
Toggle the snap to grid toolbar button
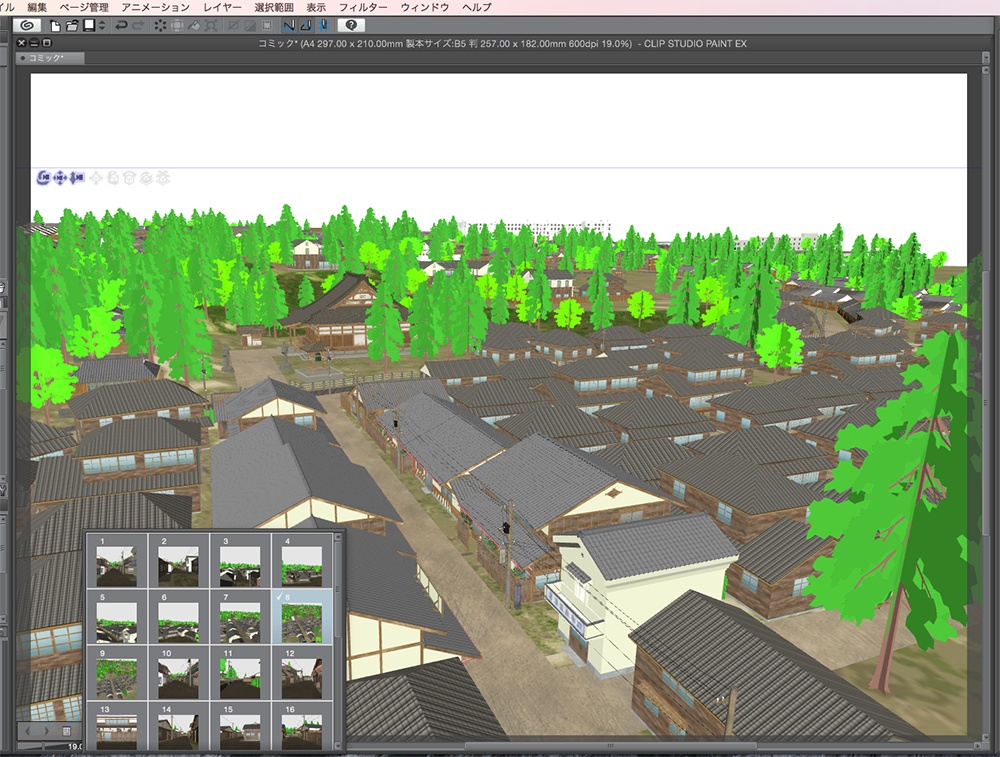coord(323,24)
